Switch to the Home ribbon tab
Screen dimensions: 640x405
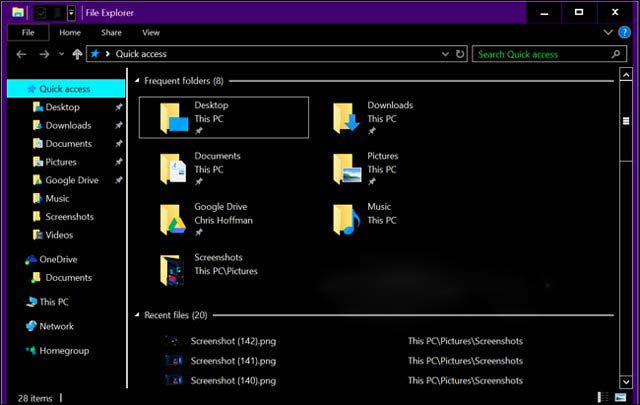coord(70,33)
